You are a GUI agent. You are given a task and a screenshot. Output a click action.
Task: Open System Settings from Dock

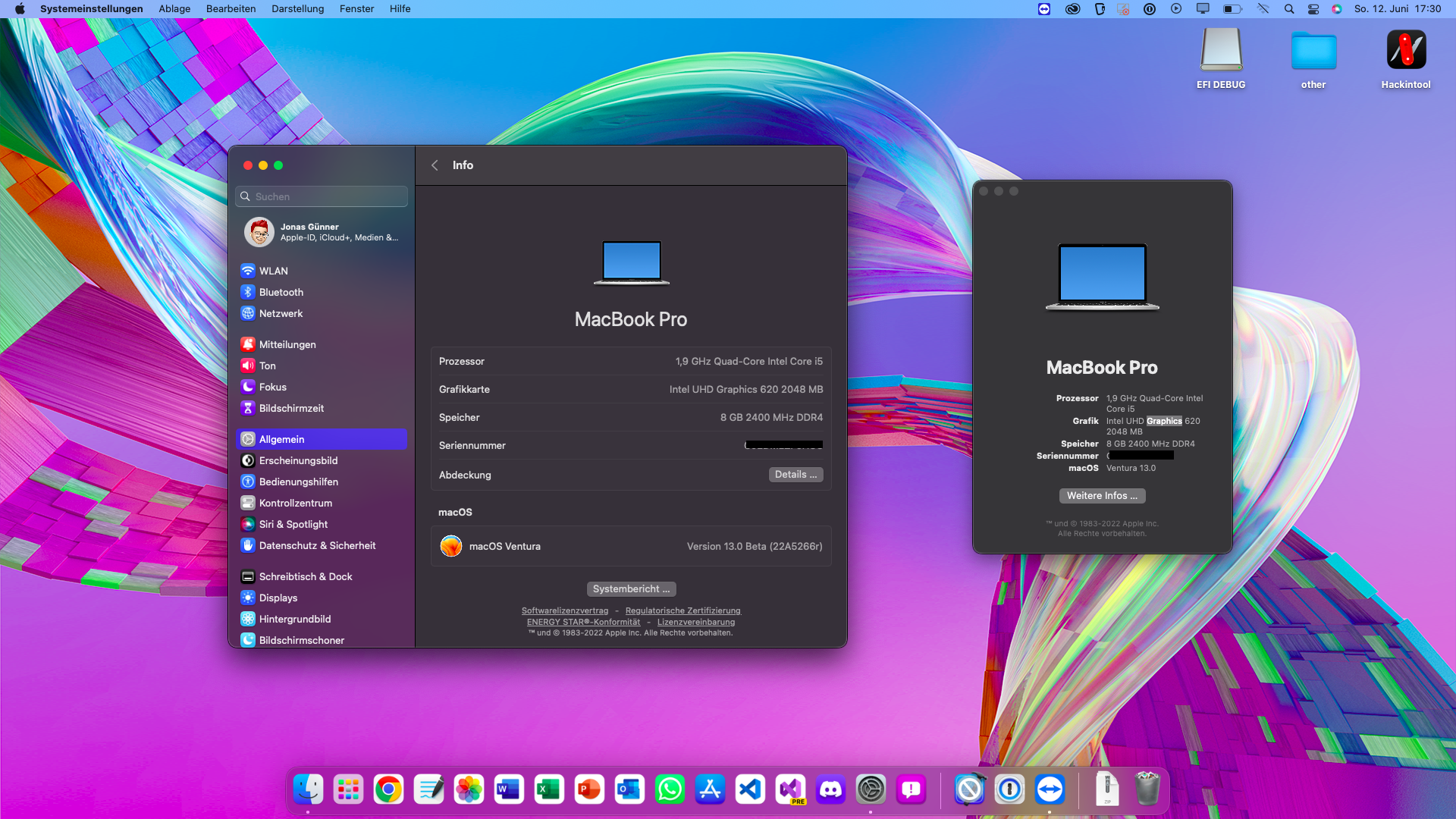(x=871, y=789)
